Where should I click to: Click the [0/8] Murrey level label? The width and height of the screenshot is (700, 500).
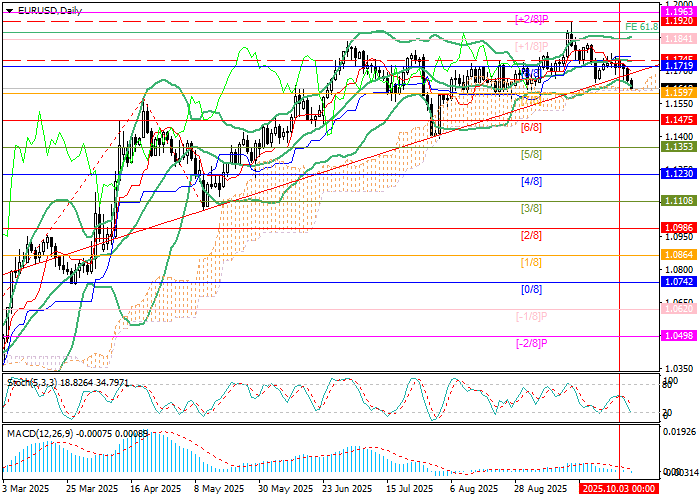point(531,289)
